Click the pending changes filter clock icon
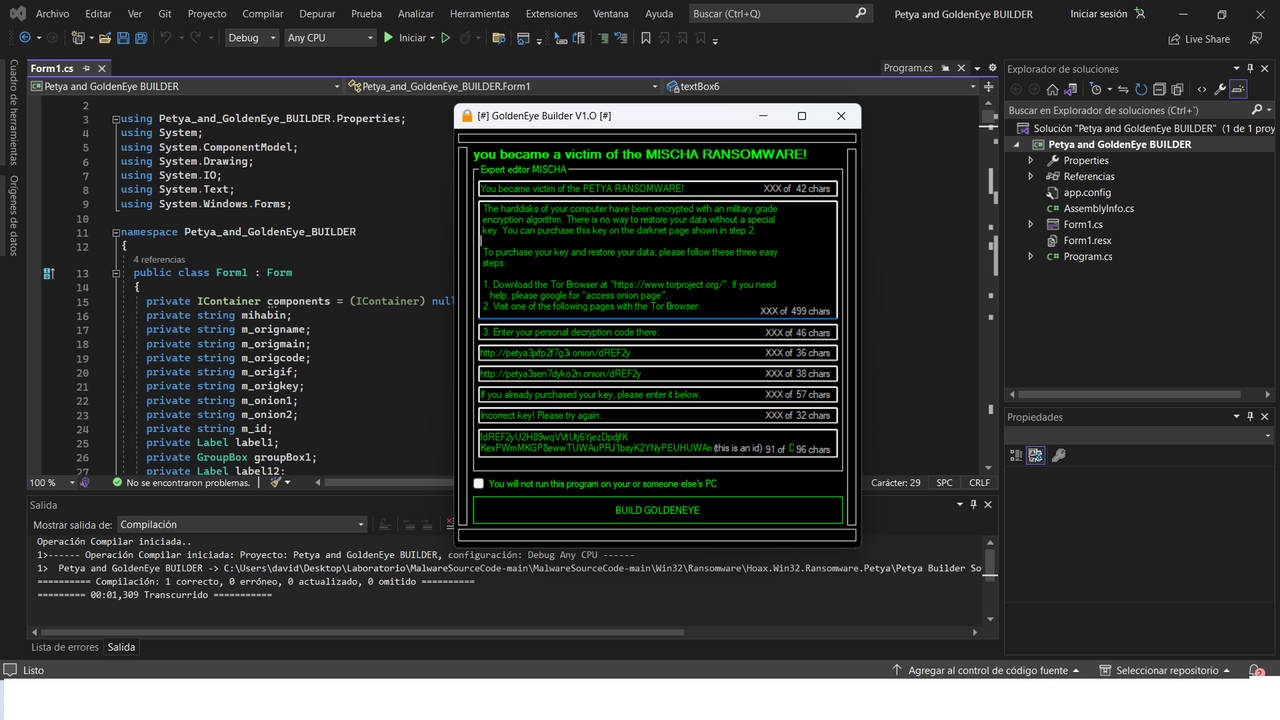 [x=1096, y=89]
